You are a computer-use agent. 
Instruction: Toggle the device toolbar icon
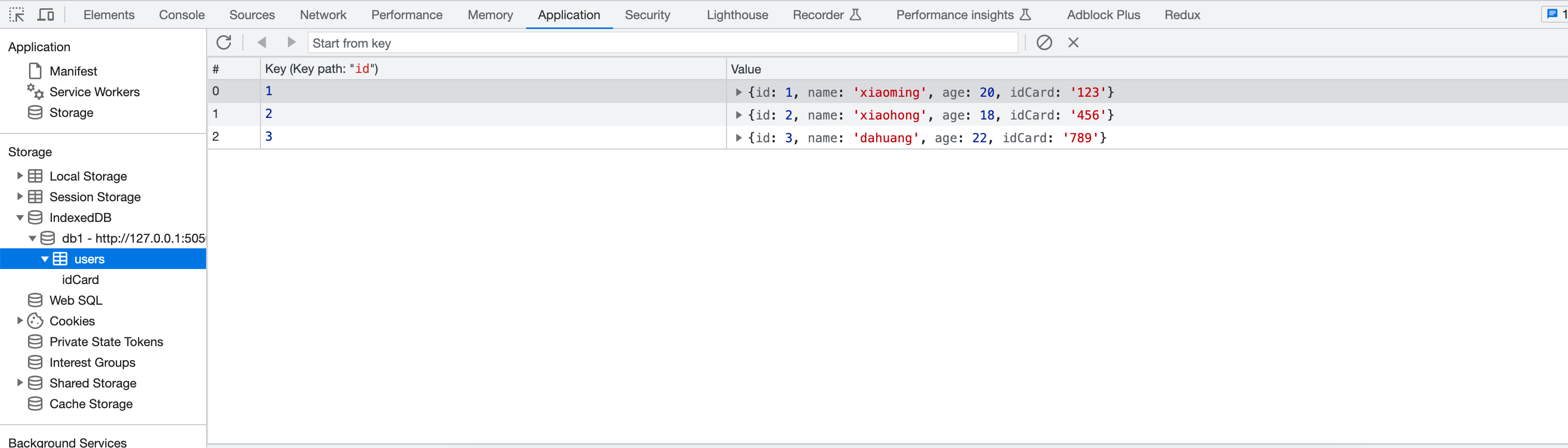[x=46, y=14]
